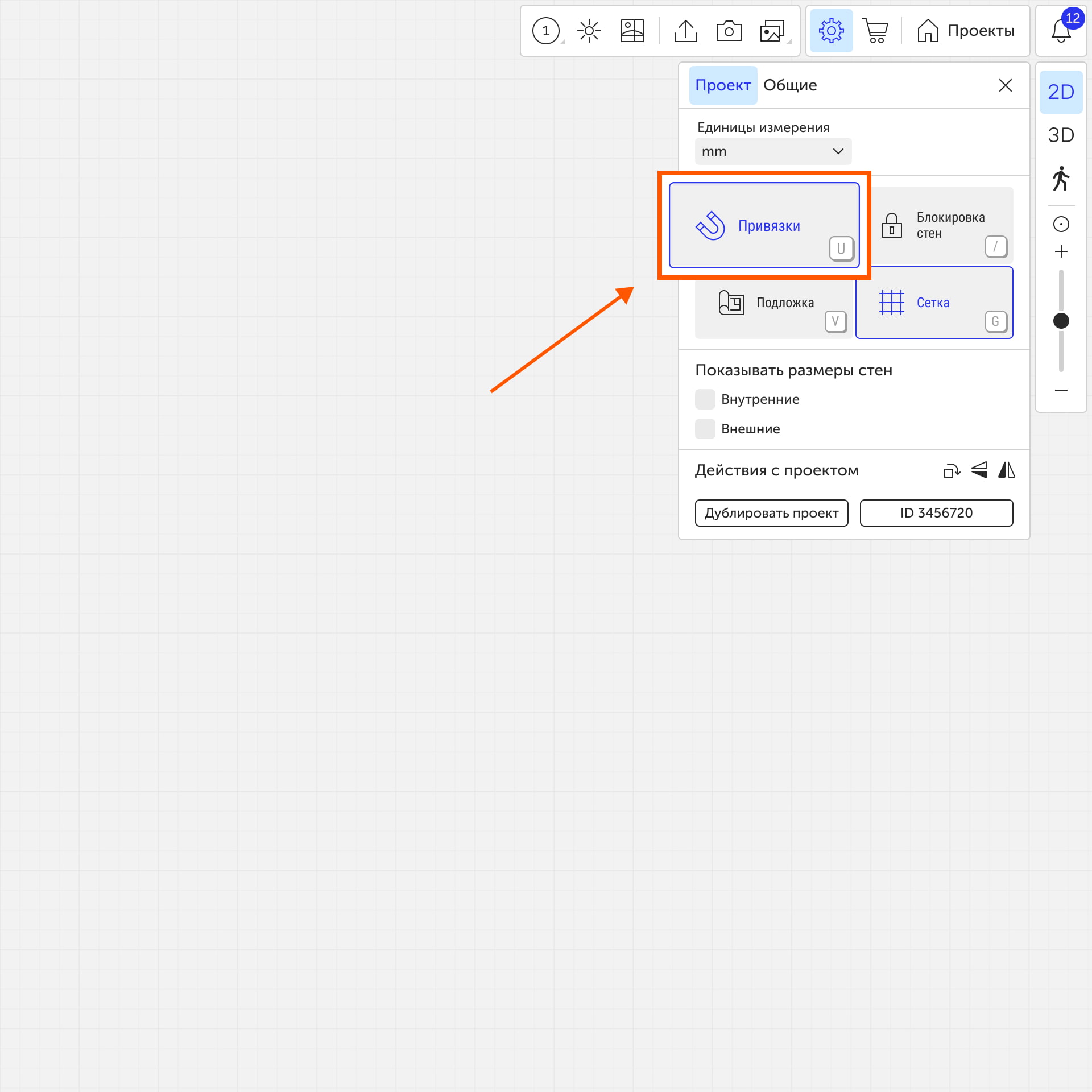Switch to 3D view mode

[x=1061, y=135]
